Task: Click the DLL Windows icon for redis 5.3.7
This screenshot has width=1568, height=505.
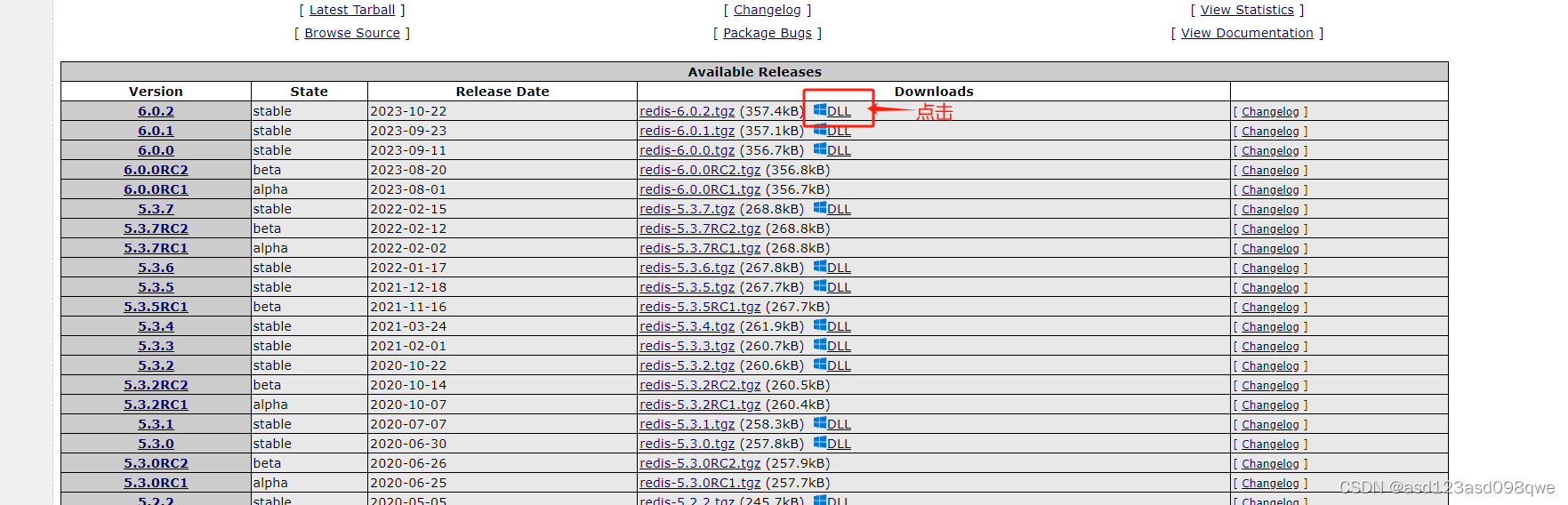Action: 819,208
